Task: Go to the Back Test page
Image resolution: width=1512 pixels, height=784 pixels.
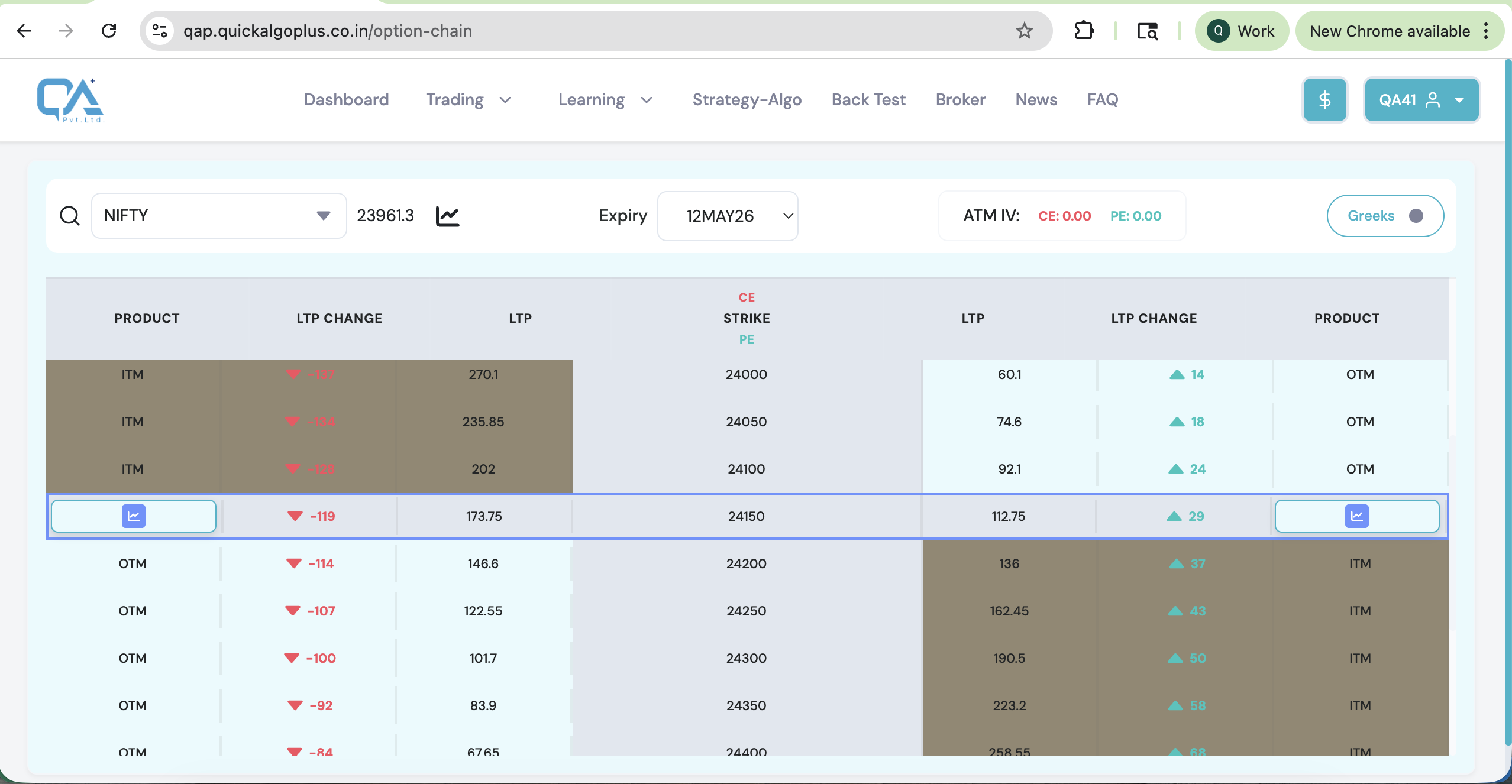Action: pyautogui.click(x=868, y=99)
